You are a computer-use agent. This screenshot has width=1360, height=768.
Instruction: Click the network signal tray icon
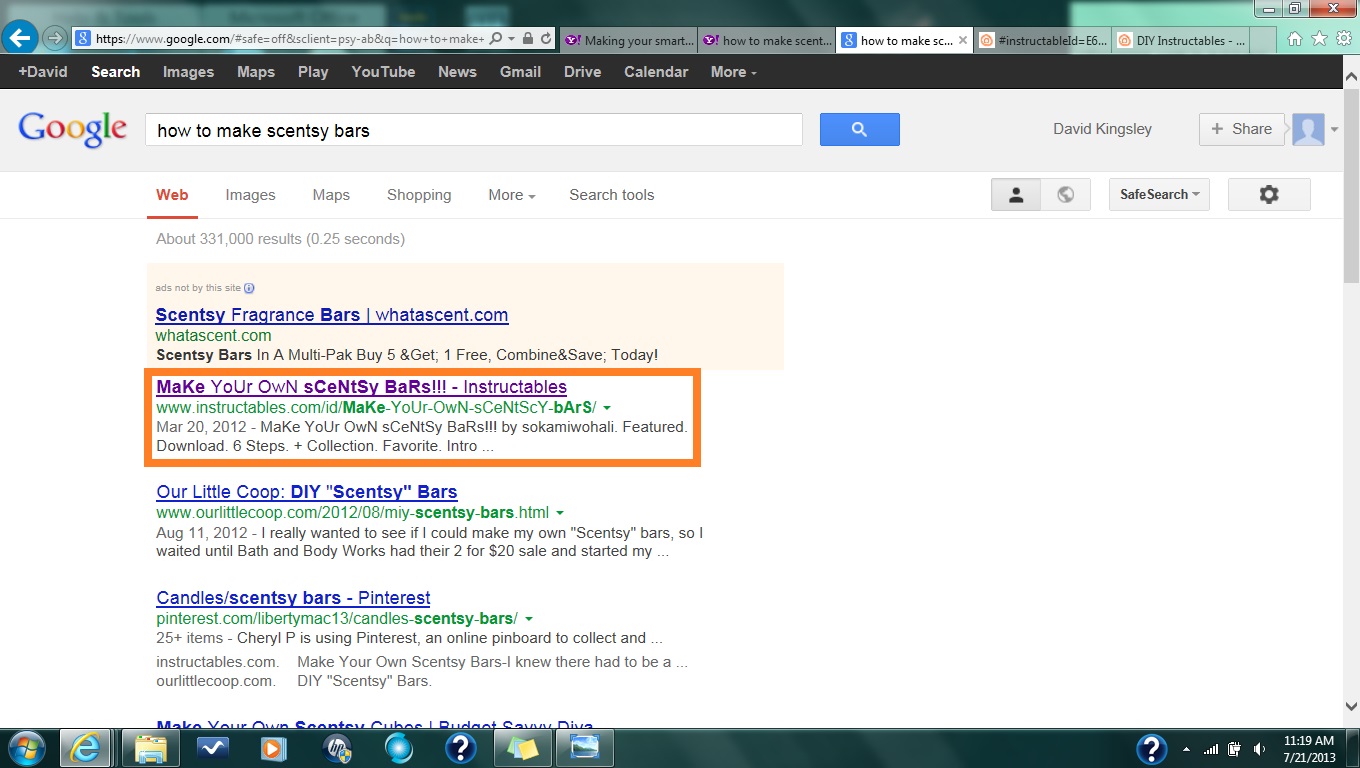(x=1211, y=749)
